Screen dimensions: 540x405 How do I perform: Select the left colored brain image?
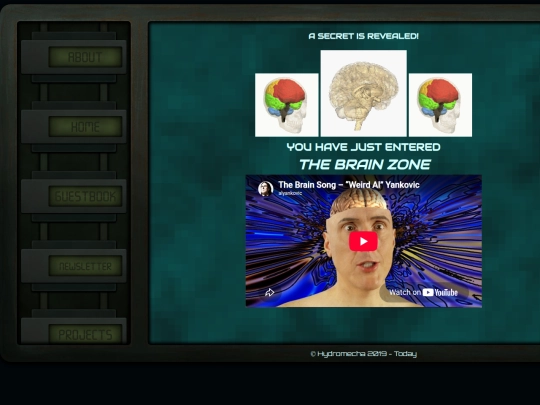click(x=287, y=105)
